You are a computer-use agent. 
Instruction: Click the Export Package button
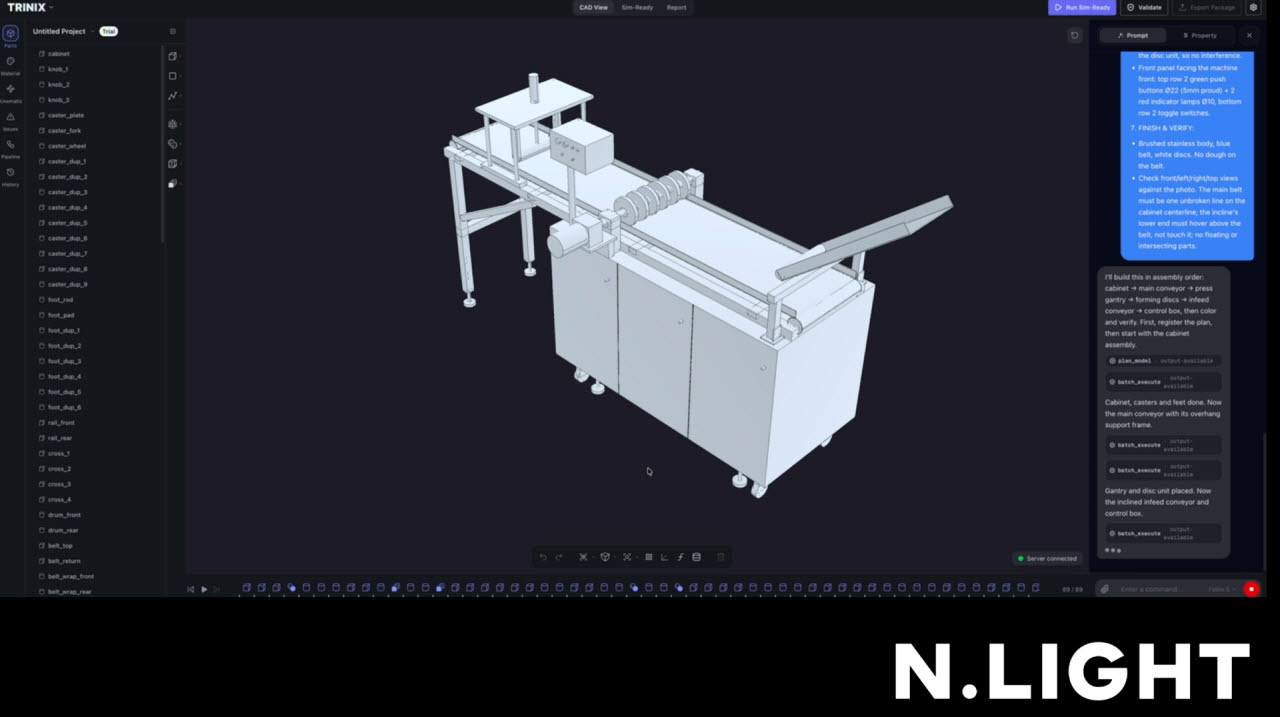tap(1206, 7)
